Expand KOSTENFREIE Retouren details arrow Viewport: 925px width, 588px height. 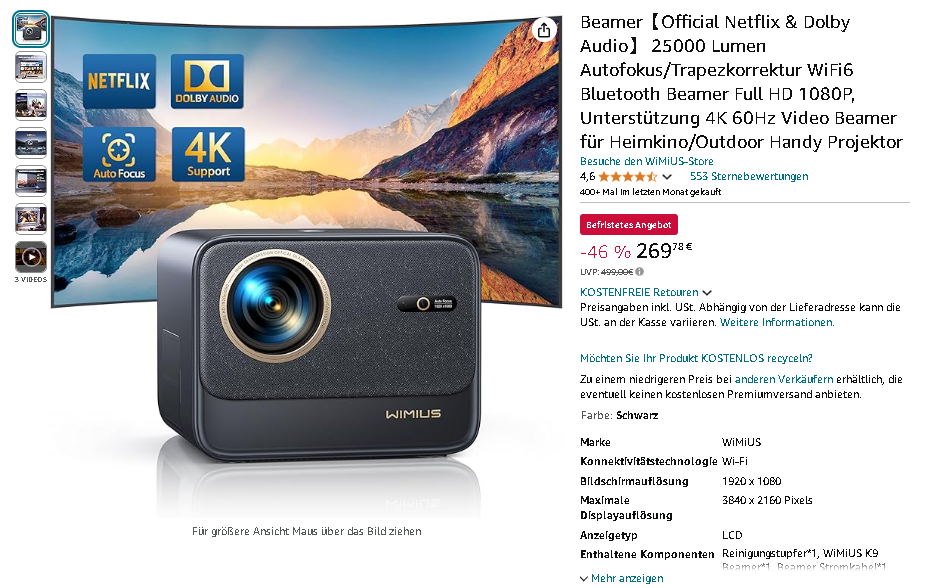707,293
